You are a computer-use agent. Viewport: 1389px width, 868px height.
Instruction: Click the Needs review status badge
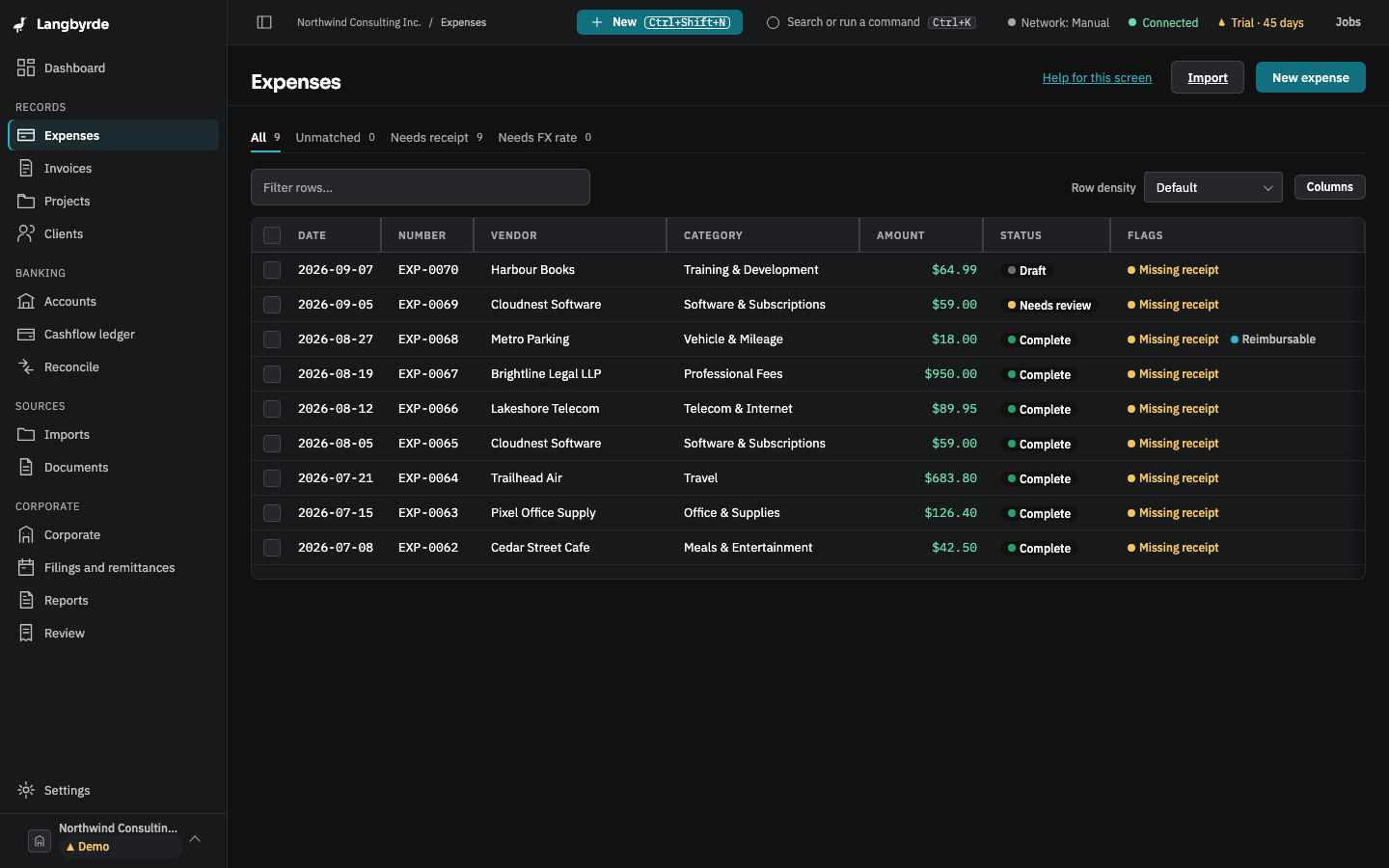point(1049,305)
